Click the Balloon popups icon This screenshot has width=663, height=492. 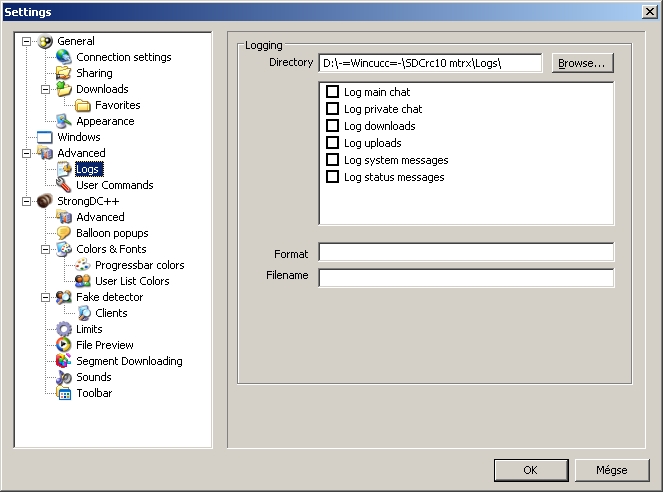(64, 233)
